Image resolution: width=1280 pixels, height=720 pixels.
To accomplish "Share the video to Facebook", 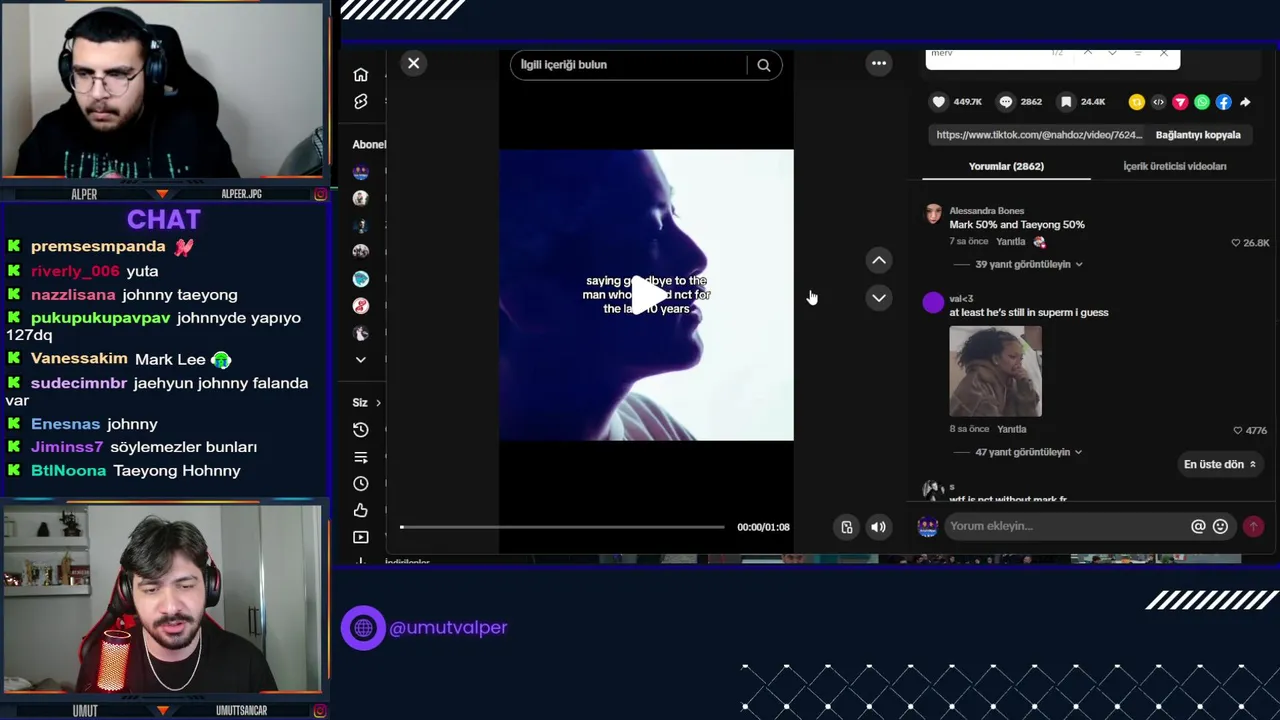I will 1223,102.
